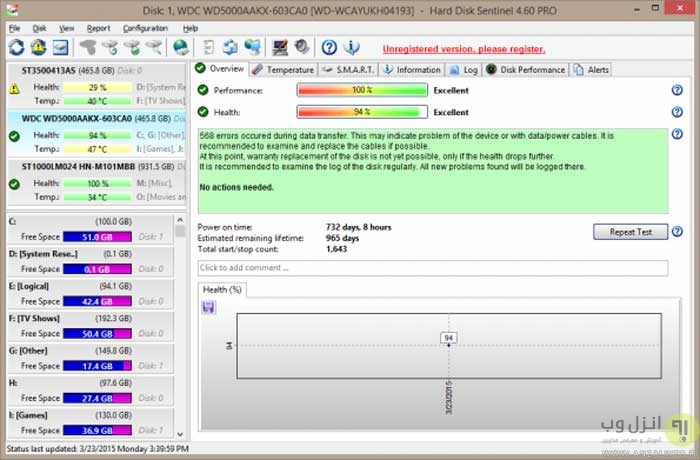Open the File menu
The image size is (700, 460).
point(14,28)
